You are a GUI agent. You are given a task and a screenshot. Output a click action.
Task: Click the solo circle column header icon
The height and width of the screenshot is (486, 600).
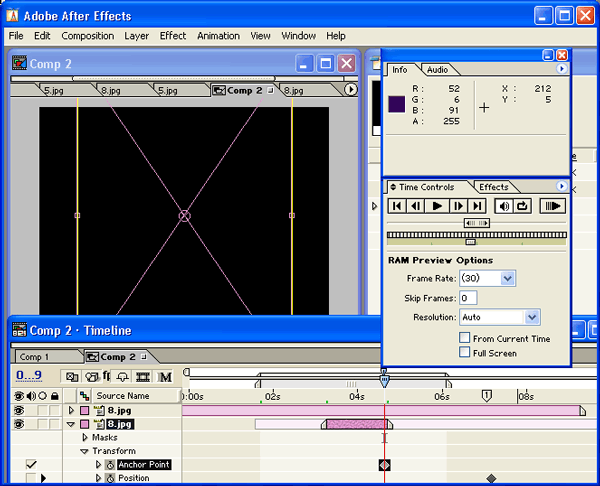coord(43,396)
